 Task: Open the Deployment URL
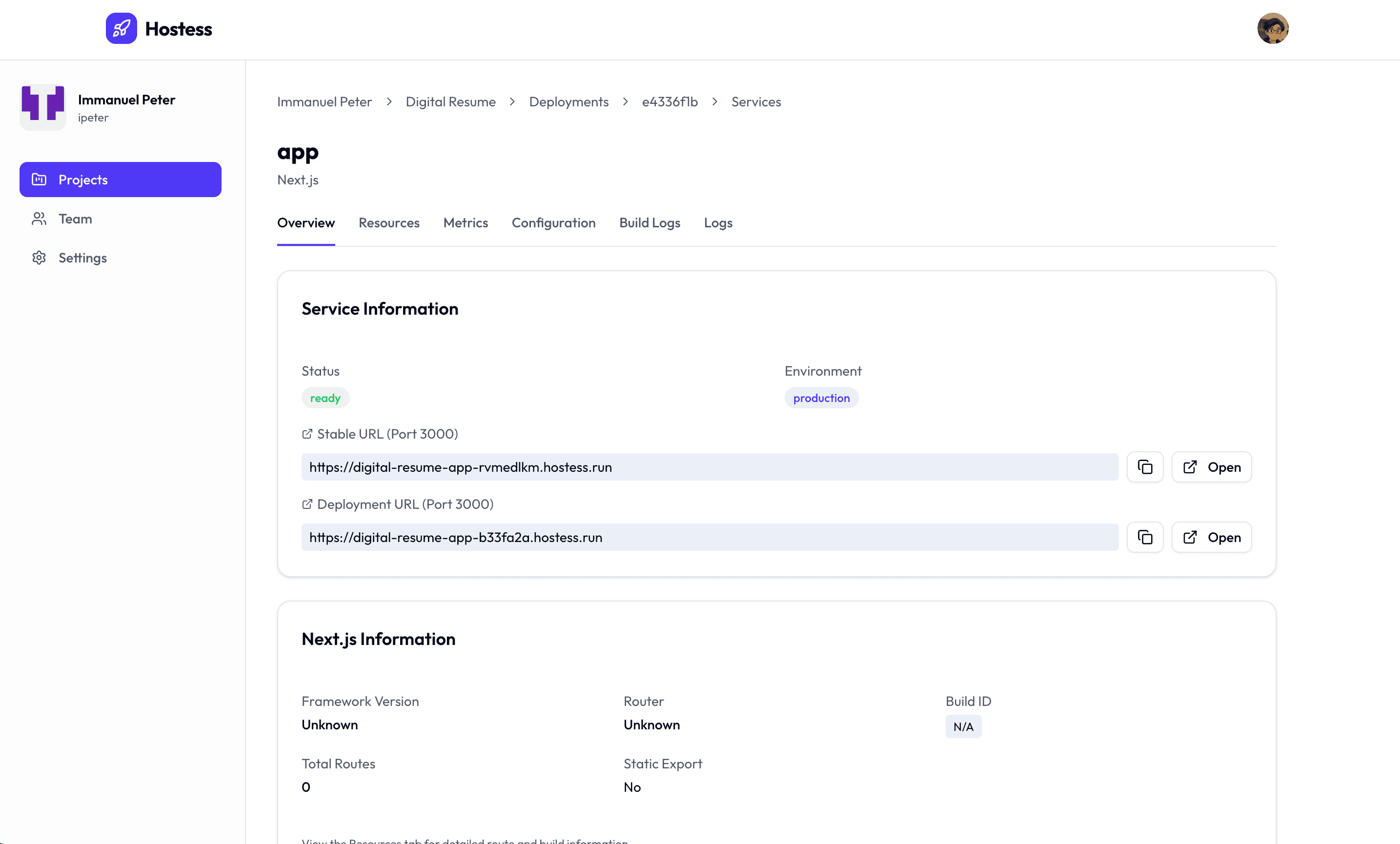1211,537
